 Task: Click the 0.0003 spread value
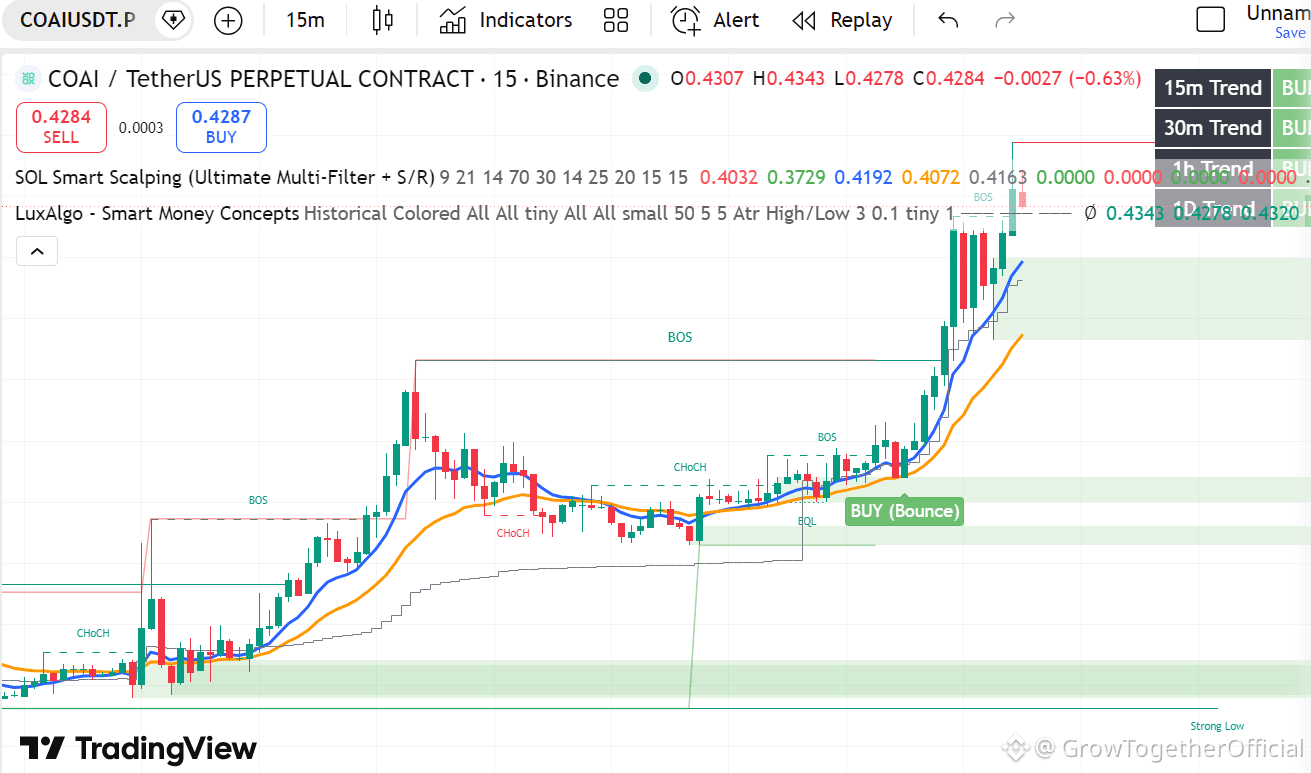click(141, 127)
